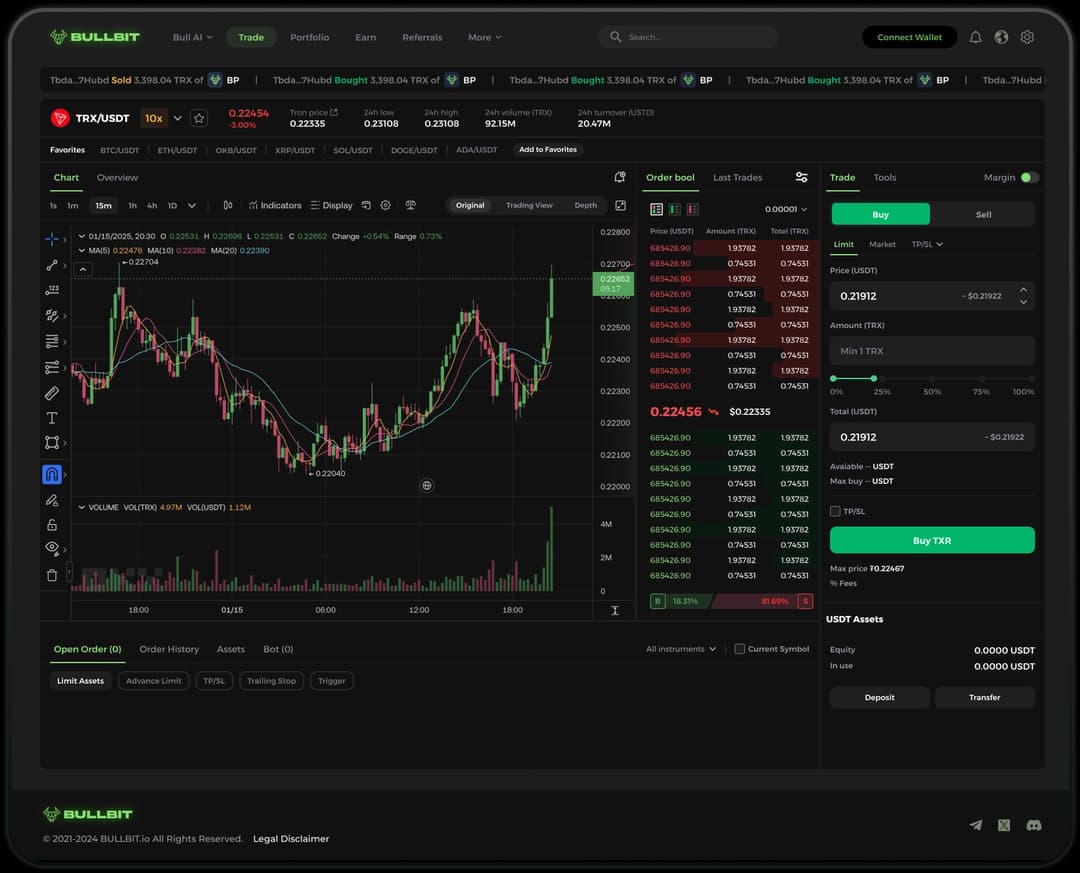Focus the Search box in header

pyautogui.click(x=688, y=37)
